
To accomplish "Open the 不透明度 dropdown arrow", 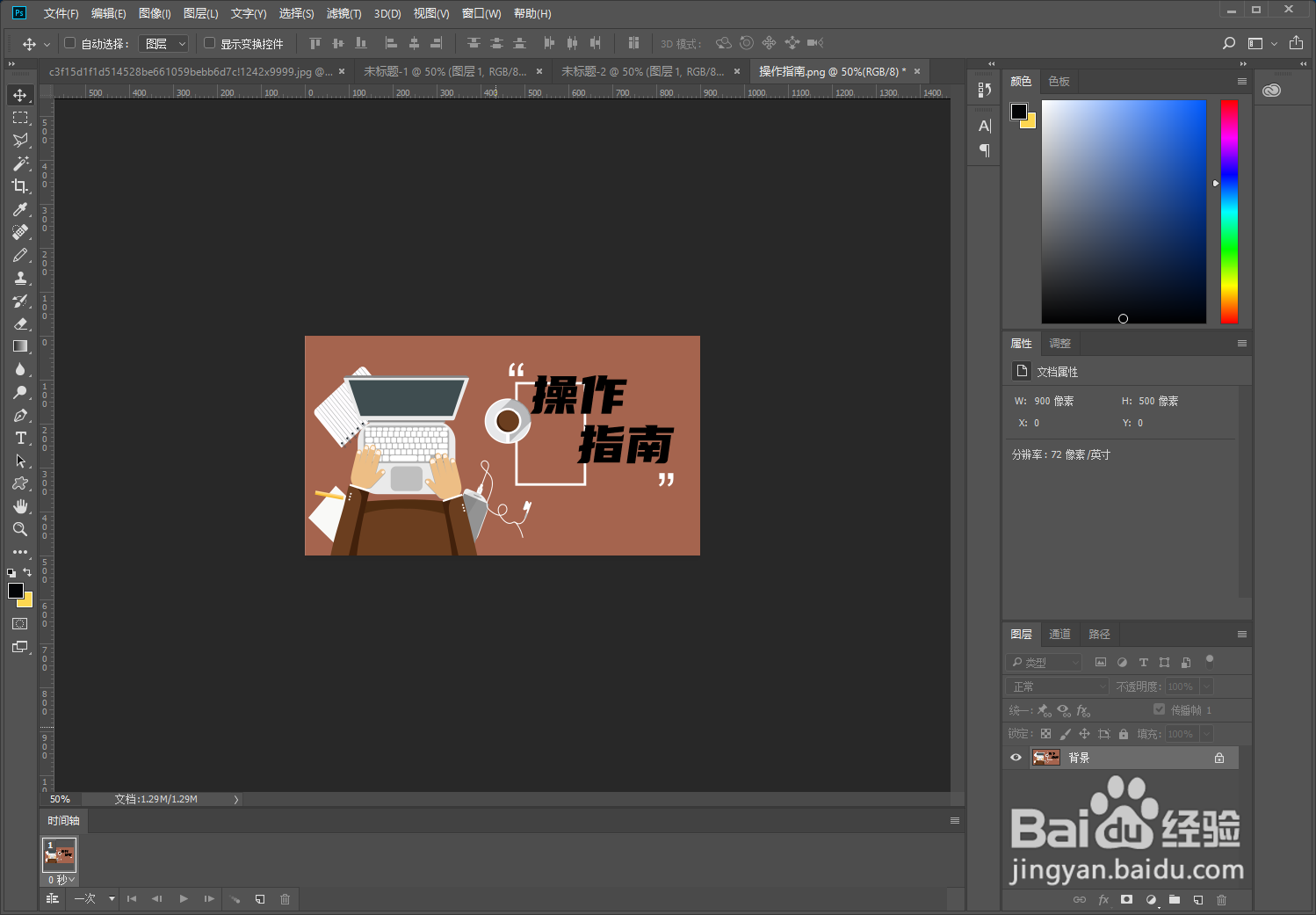I will (1206, 686).
